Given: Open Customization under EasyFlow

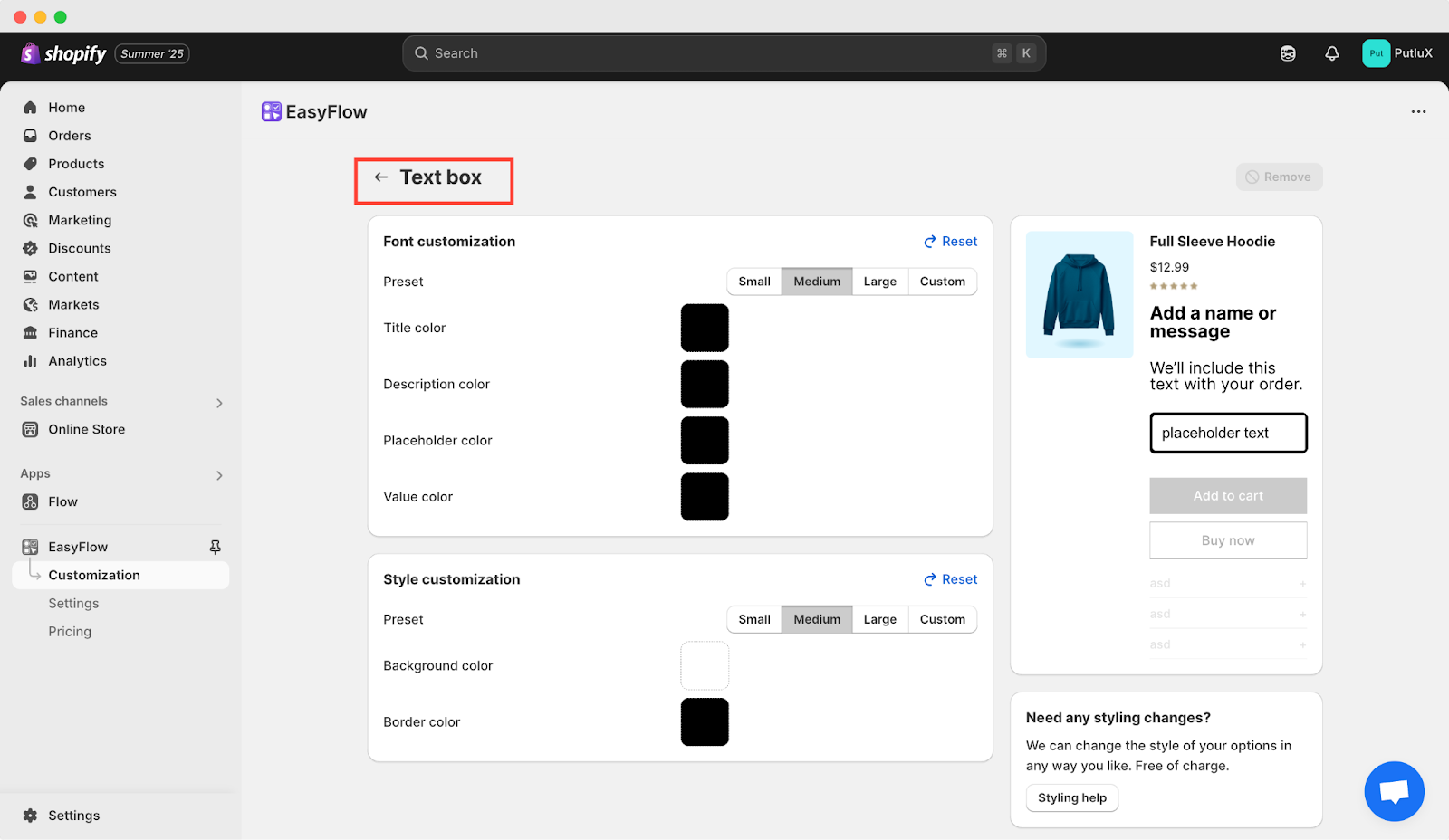Looking at the screenshot, I should (x=120, y=575).
